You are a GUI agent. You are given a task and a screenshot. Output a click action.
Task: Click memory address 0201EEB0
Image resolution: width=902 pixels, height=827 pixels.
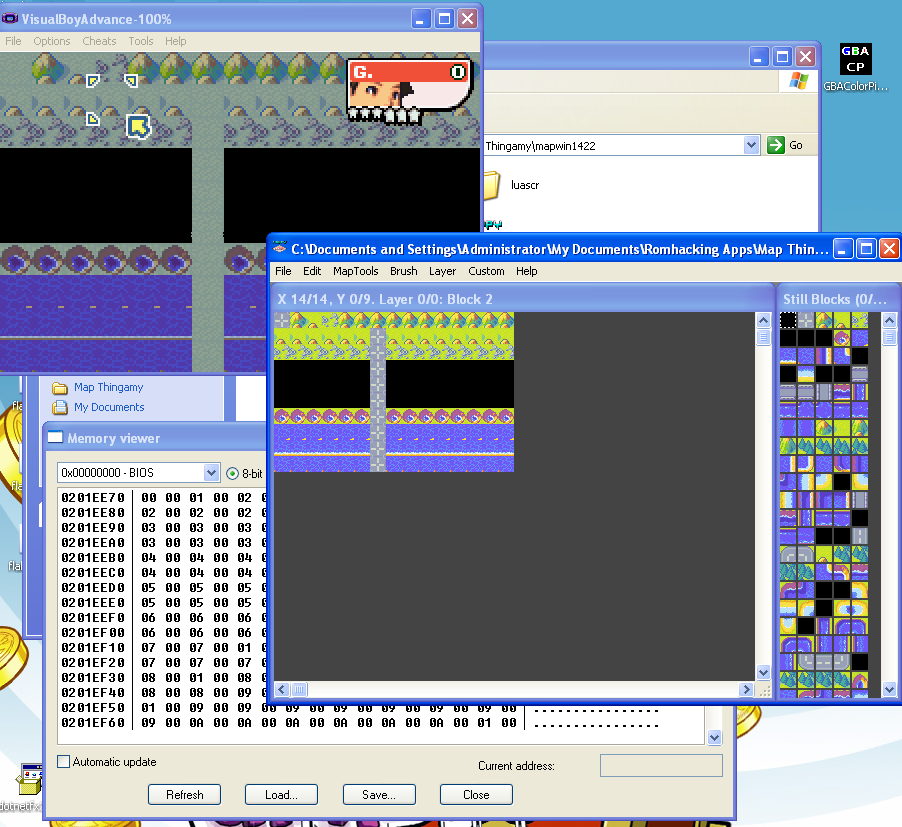click(x=93, y=557)
